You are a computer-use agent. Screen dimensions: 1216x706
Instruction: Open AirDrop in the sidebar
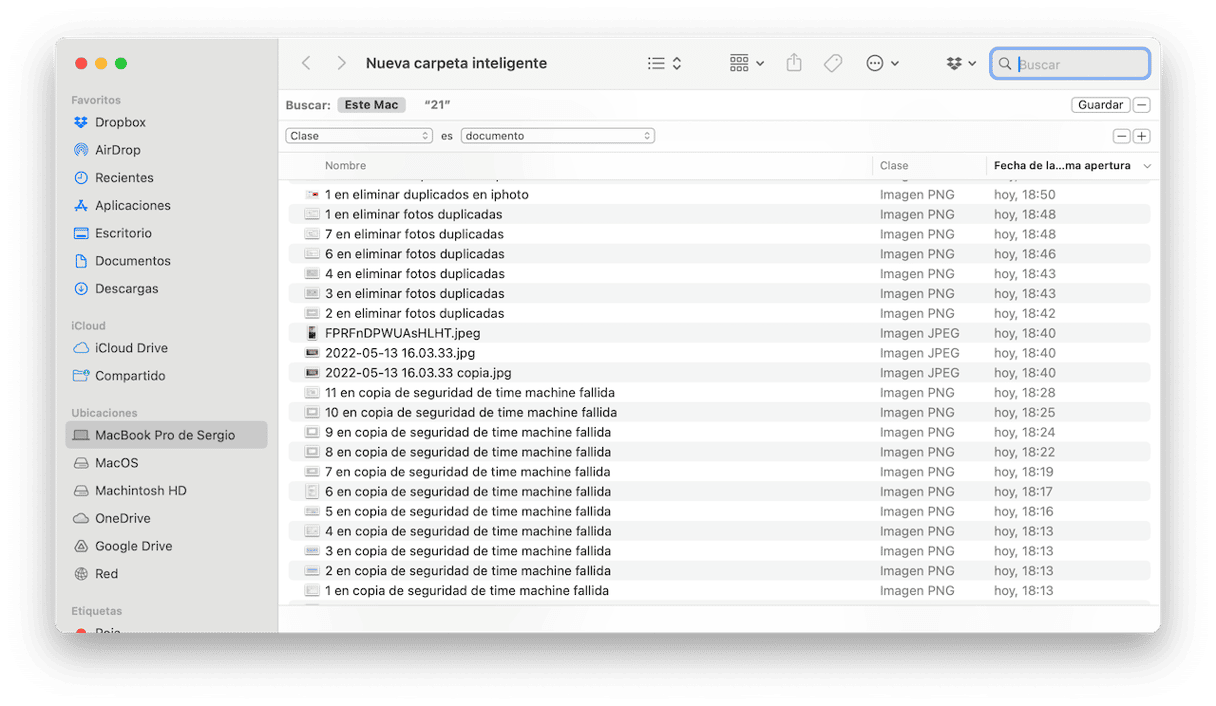coord(117,150)
